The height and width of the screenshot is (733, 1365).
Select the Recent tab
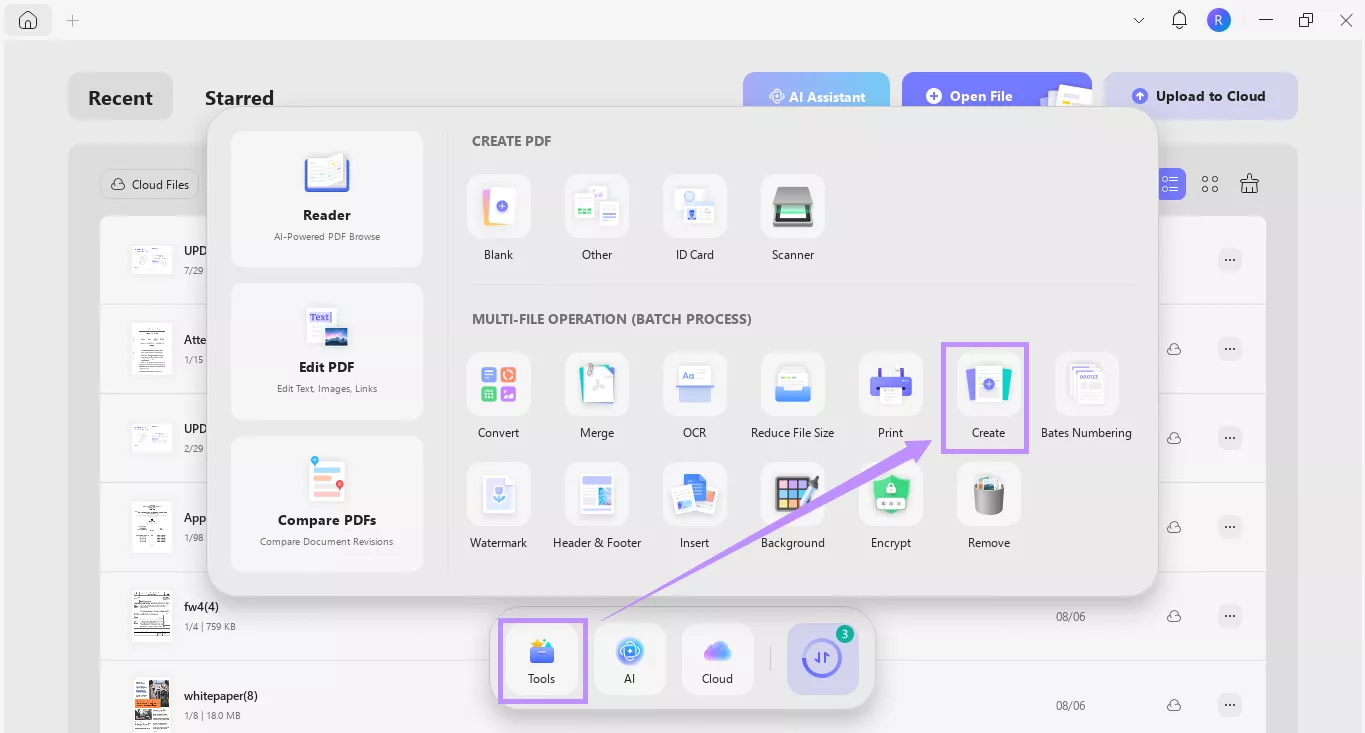click(121, 98)
